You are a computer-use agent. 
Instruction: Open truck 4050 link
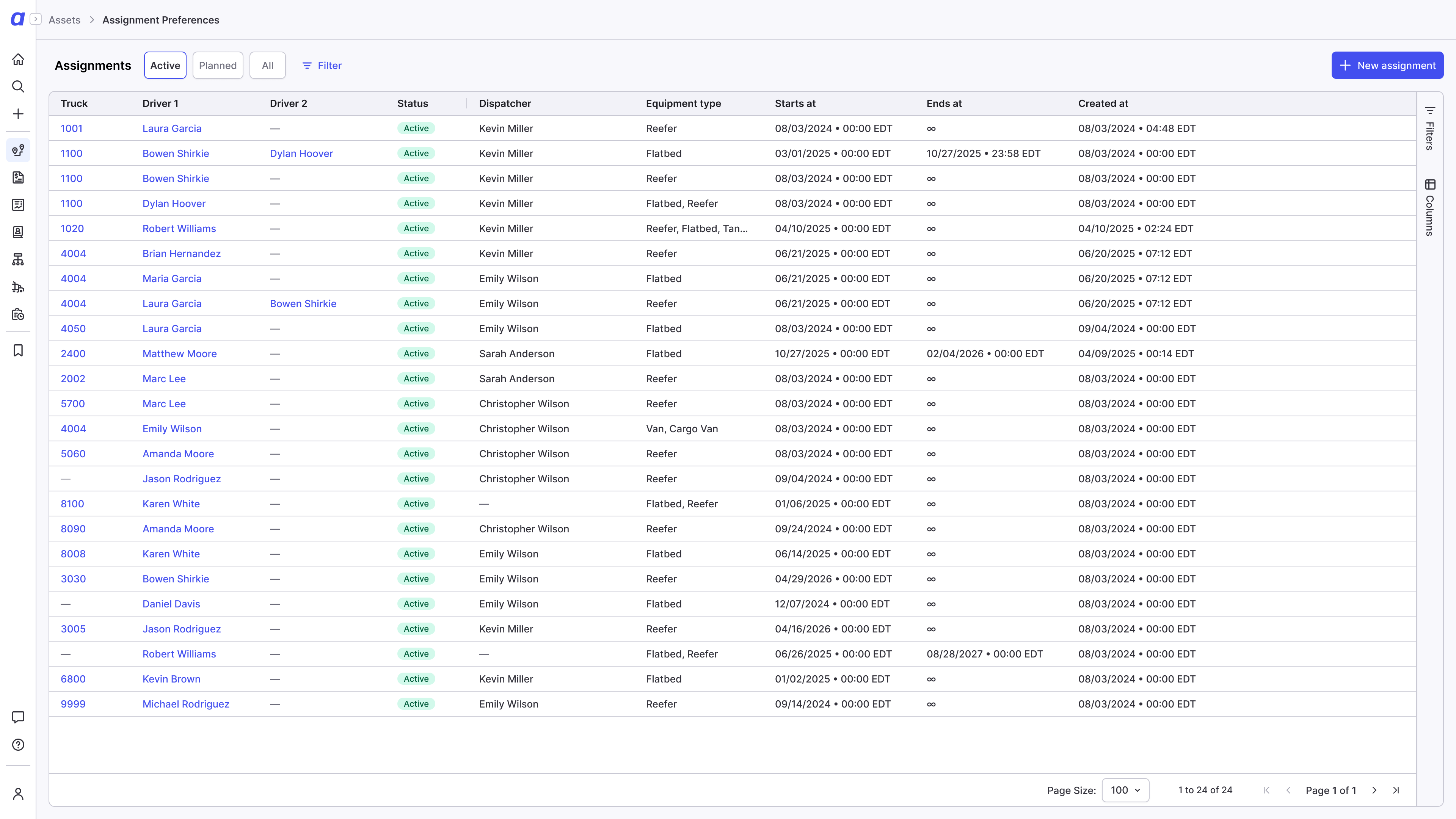[x=73, y=328]
